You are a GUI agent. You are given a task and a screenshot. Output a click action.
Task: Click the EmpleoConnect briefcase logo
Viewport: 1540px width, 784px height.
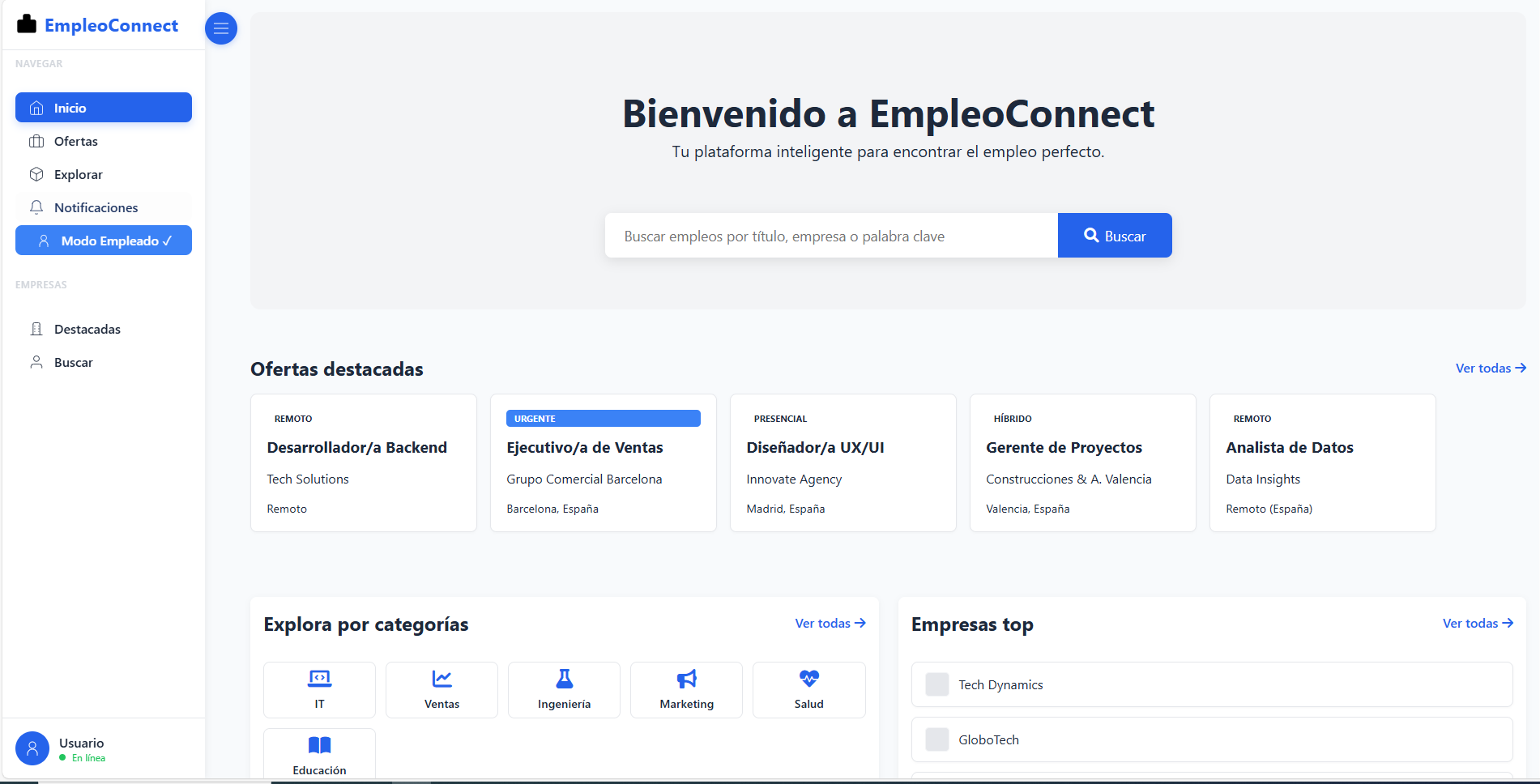point(27,24)
